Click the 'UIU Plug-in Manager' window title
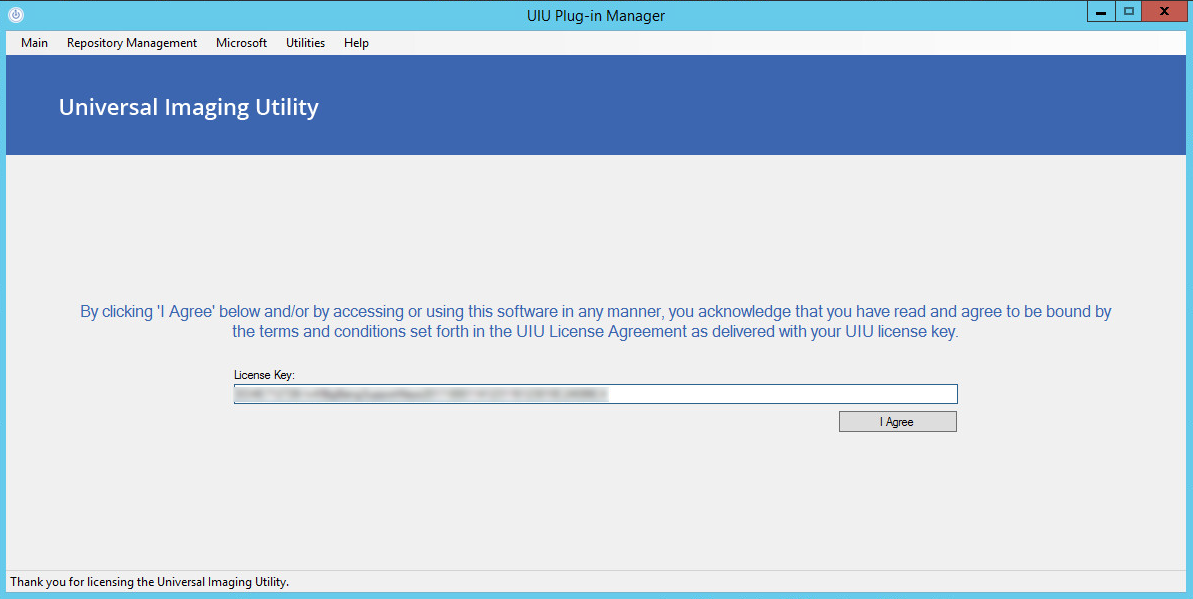Image resolution: width=1193 pixels, height=599 pixels. point(596,15)
